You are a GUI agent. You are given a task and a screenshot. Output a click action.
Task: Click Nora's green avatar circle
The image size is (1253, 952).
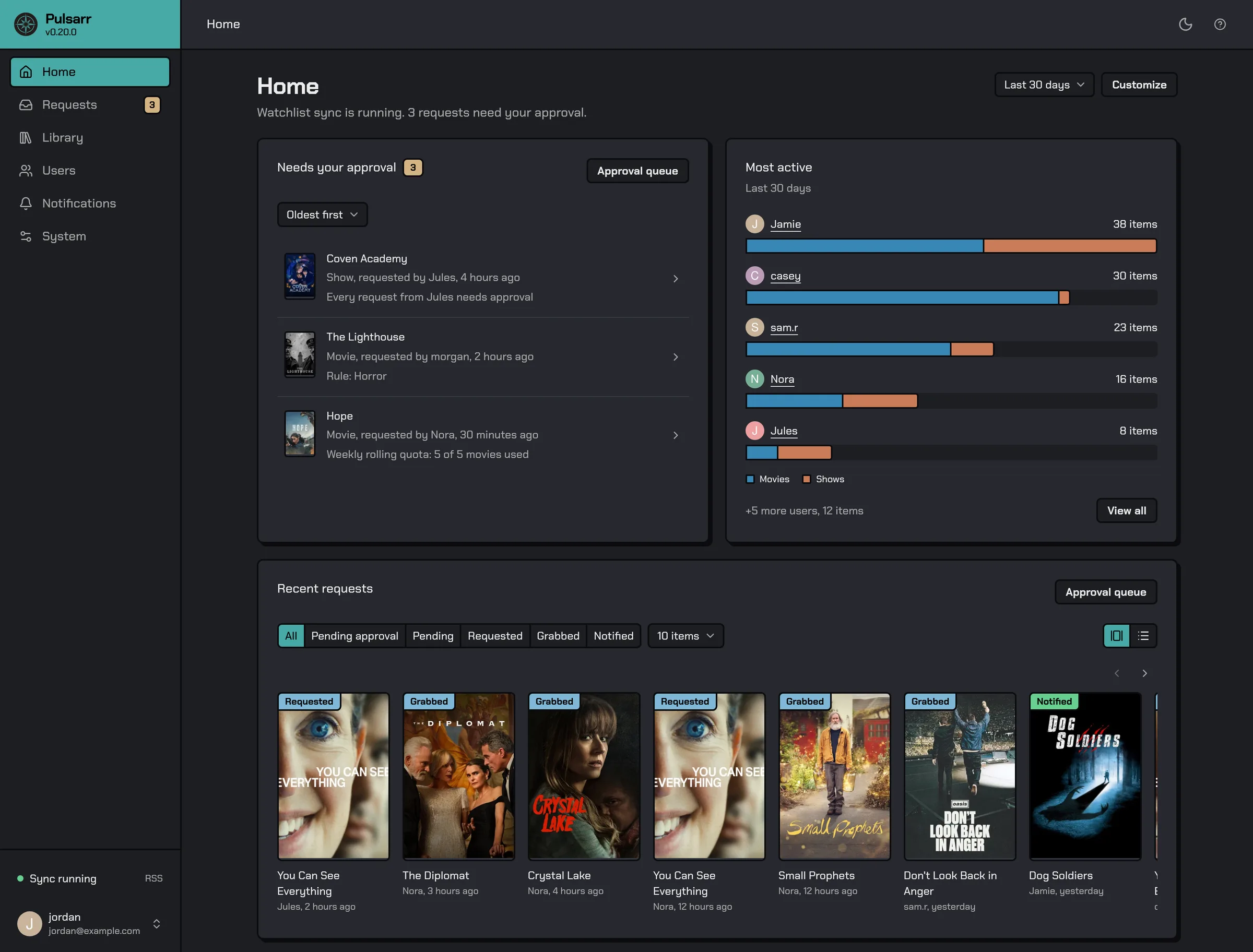754,379
